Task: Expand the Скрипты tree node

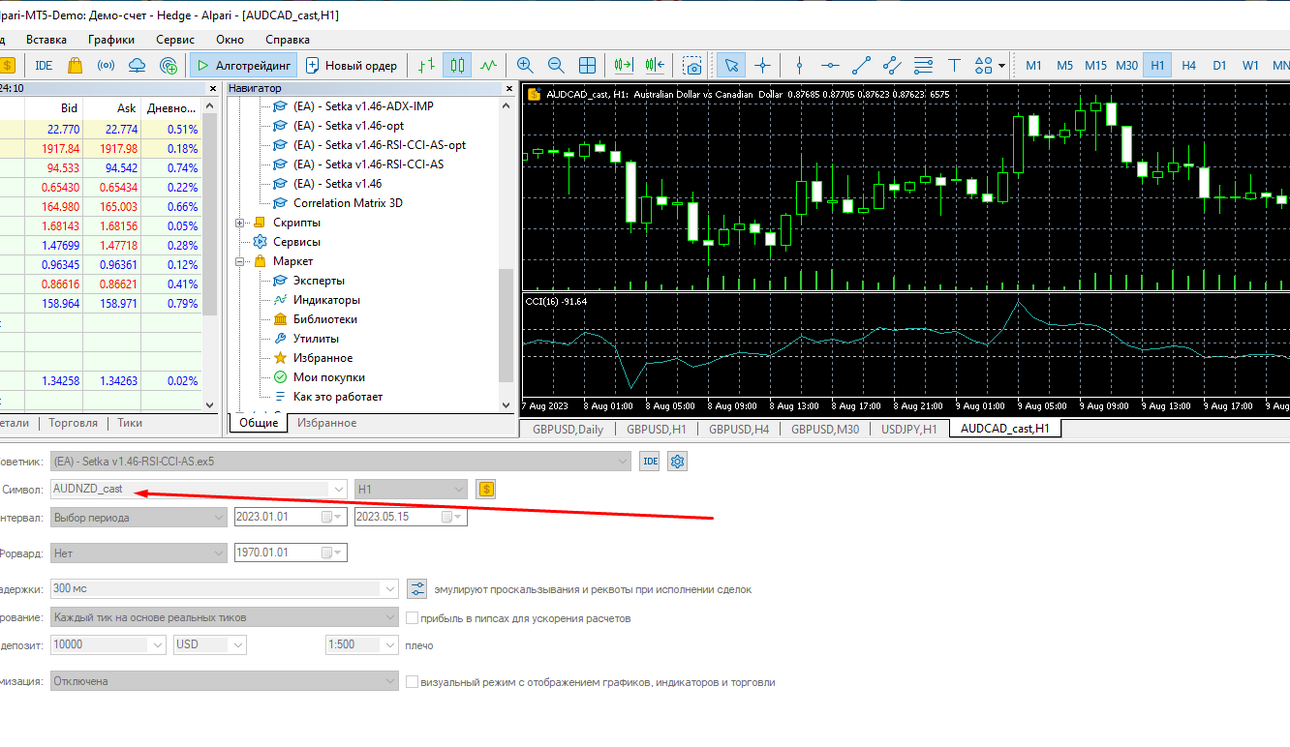Action: (240, 223)
